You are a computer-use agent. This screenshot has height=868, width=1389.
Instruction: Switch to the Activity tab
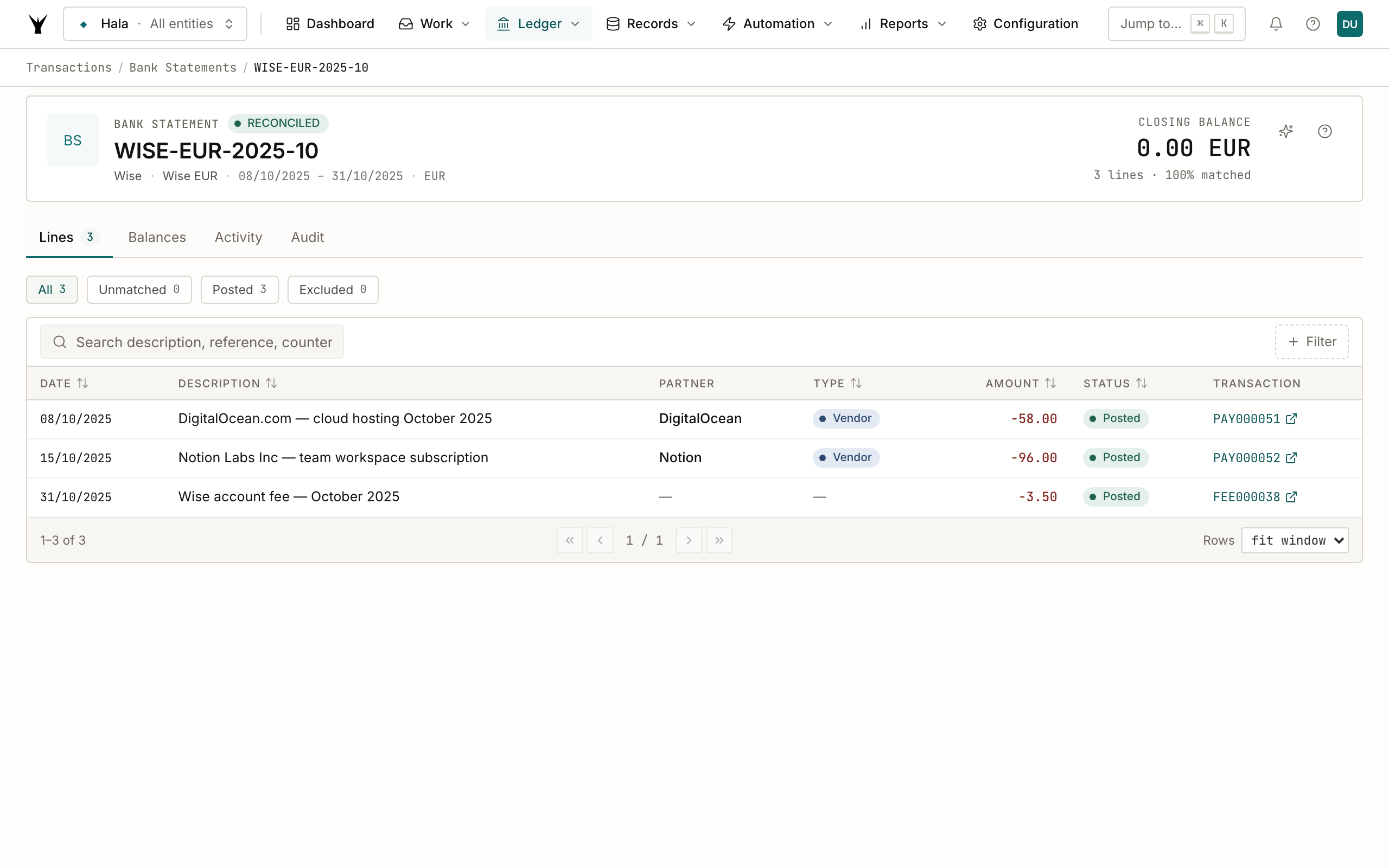tap(238, 237)
